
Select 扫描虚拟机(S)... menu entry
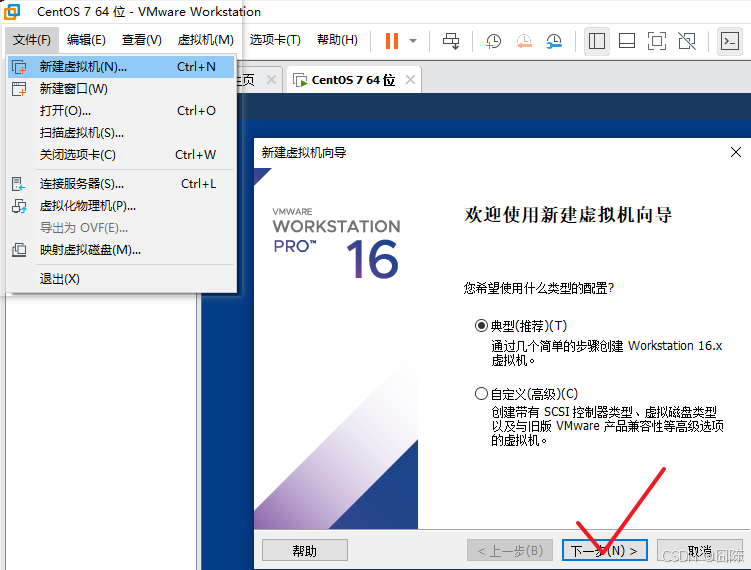coord(121,133)
